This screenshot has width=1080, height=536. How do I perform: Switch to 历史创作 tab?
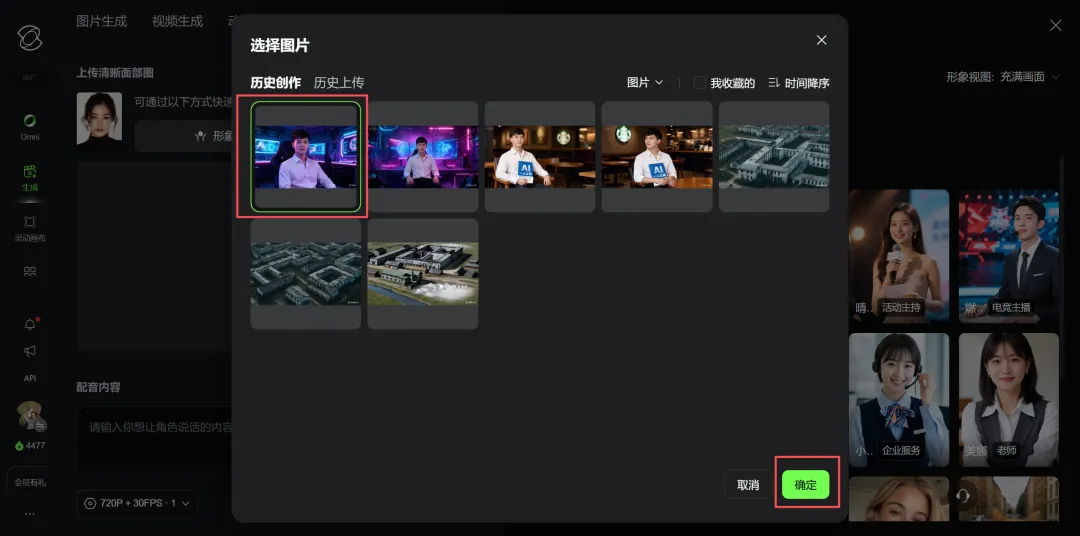[276, 83]
